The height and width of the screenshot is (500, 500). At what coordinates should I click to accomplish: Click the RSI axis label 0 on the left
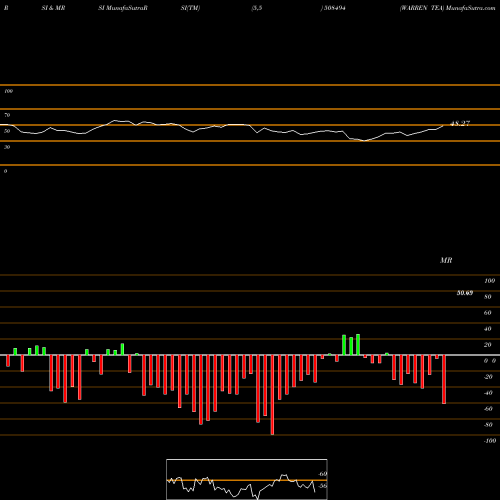click(5, 171)
